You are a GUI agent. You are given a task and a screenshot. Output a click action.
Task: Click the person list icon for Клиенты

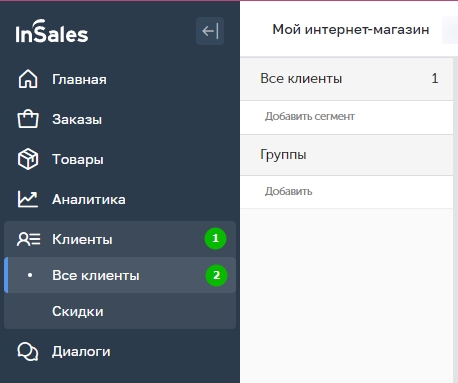[29, 239]
